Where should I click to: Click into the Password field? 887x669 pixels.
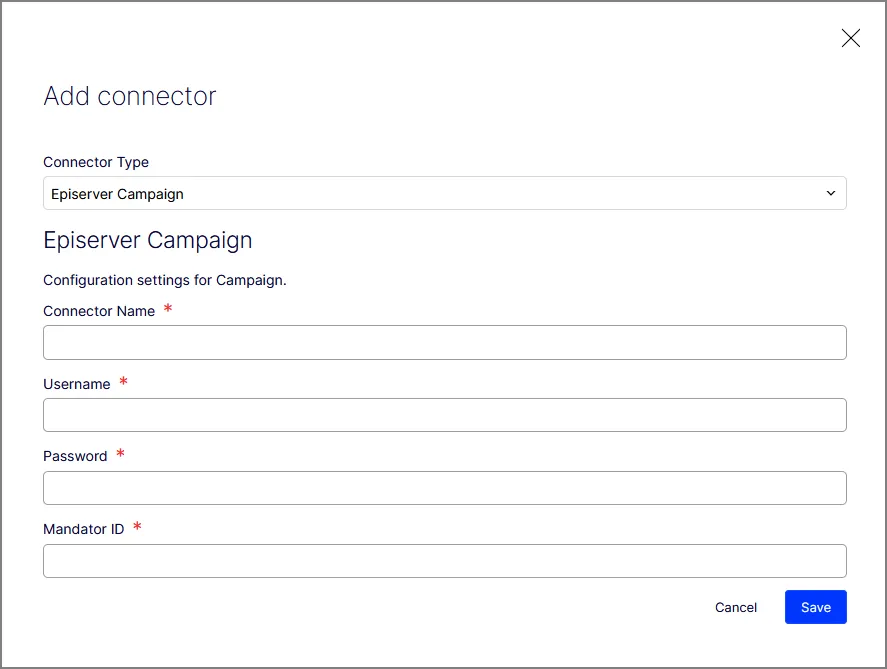coord(445,488)
